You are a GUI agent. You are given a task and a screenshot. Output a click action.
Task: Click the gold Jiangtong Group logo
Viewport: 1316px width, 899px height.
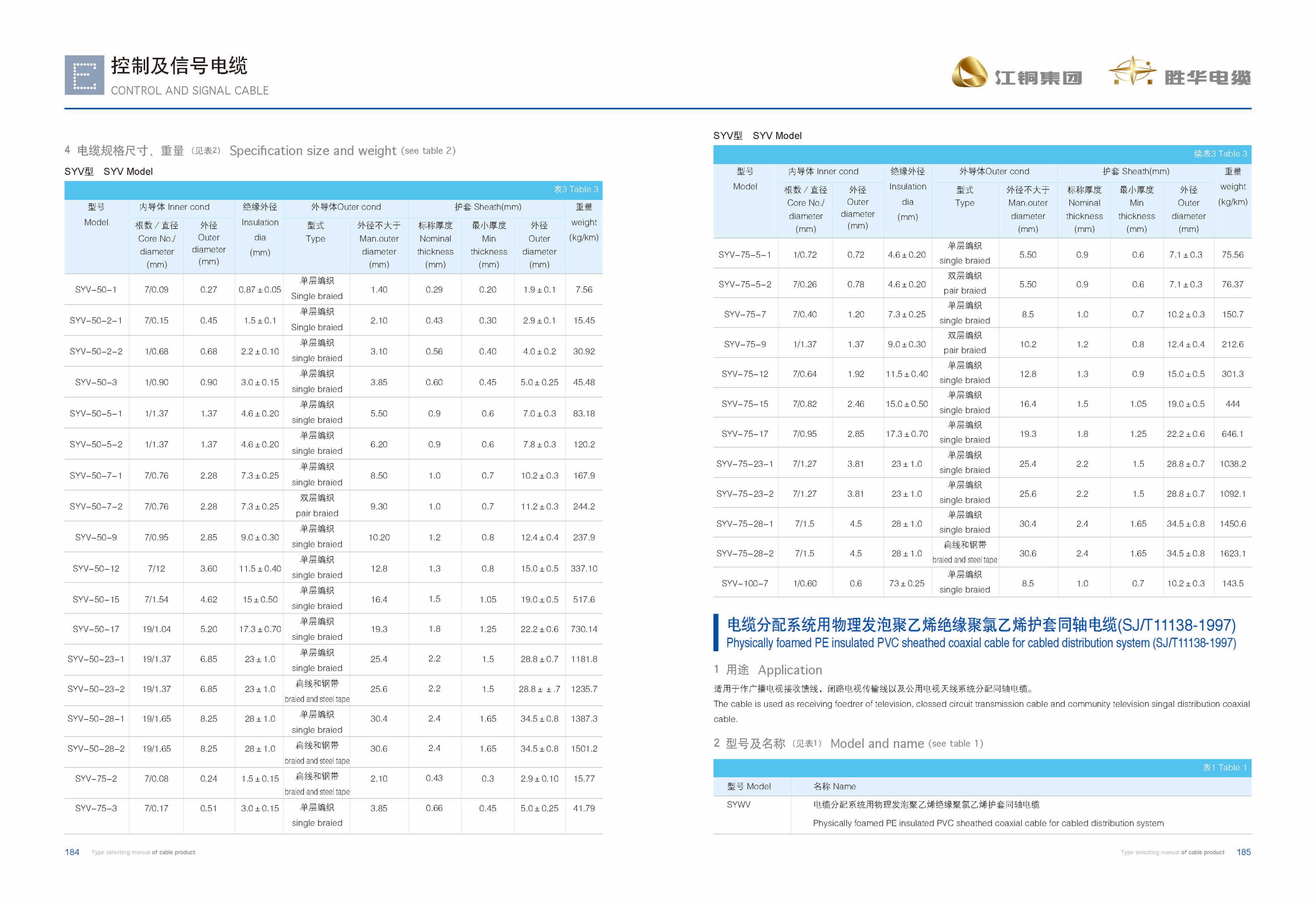pyautogui.click(x=970, y=72)
